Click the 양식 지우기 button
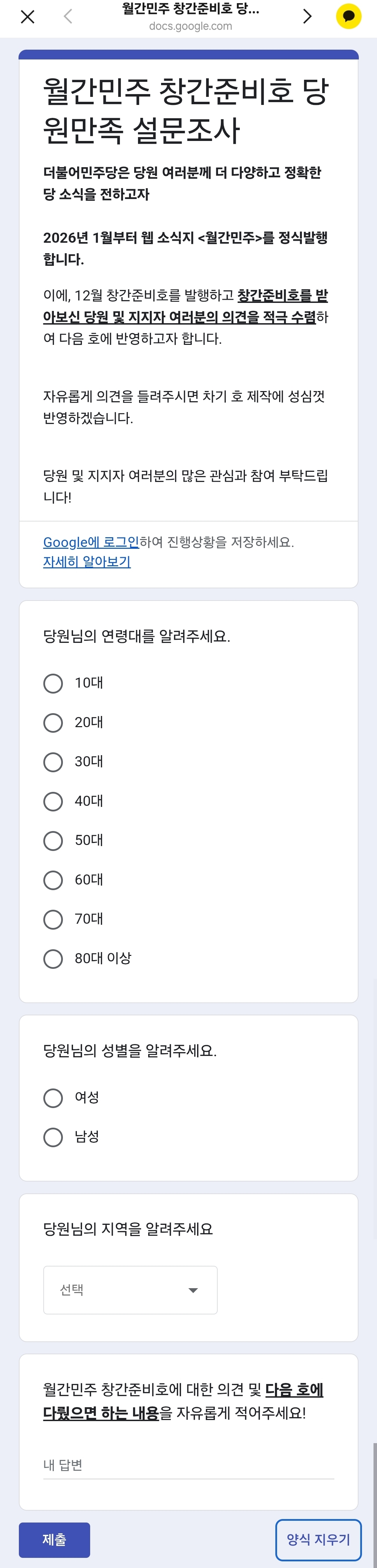Screen dimensions: 377x1568 click(x=318, y=1539)
